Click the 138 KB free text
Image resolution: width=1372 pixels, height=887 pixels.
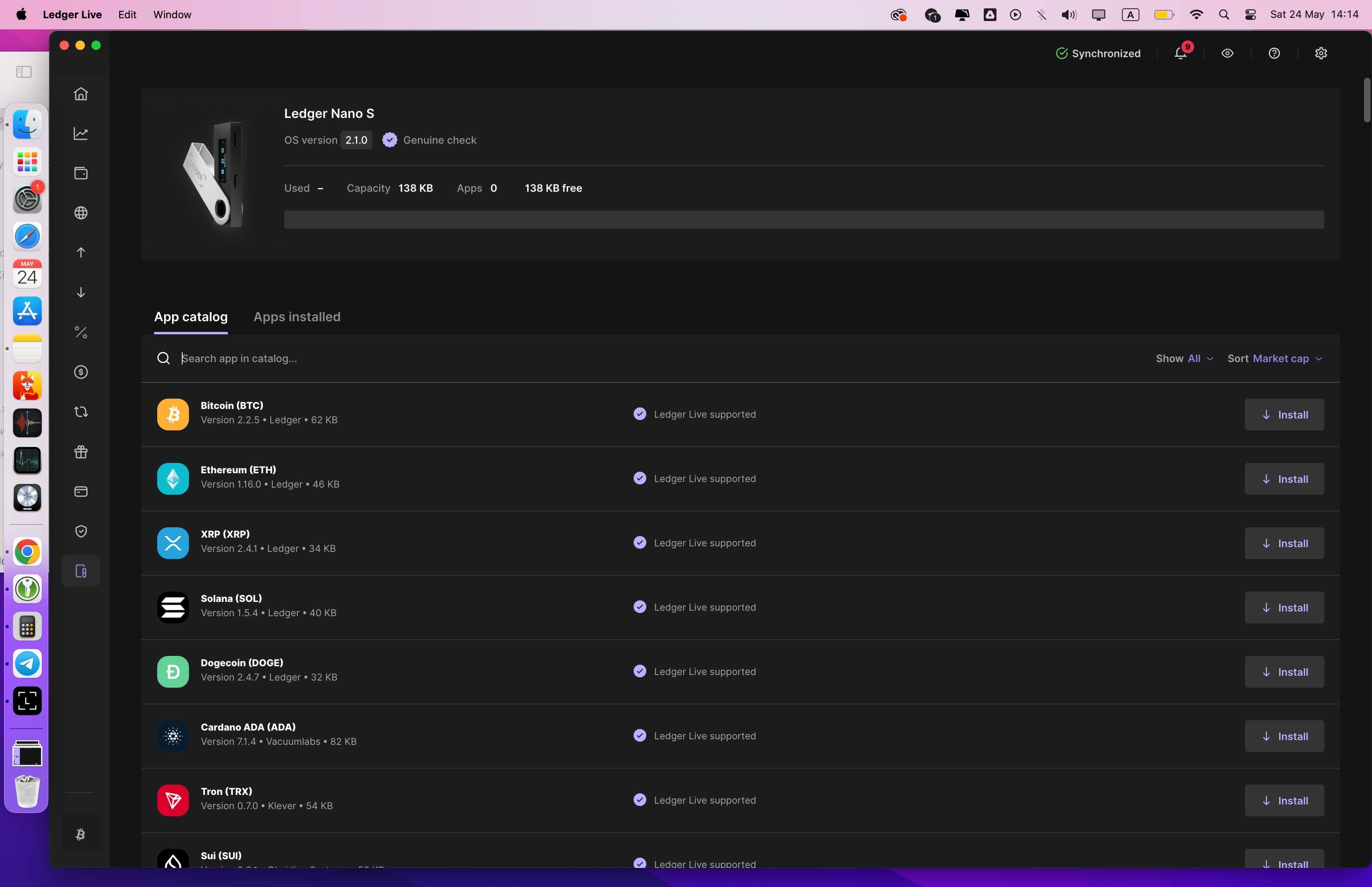[553, 188]
